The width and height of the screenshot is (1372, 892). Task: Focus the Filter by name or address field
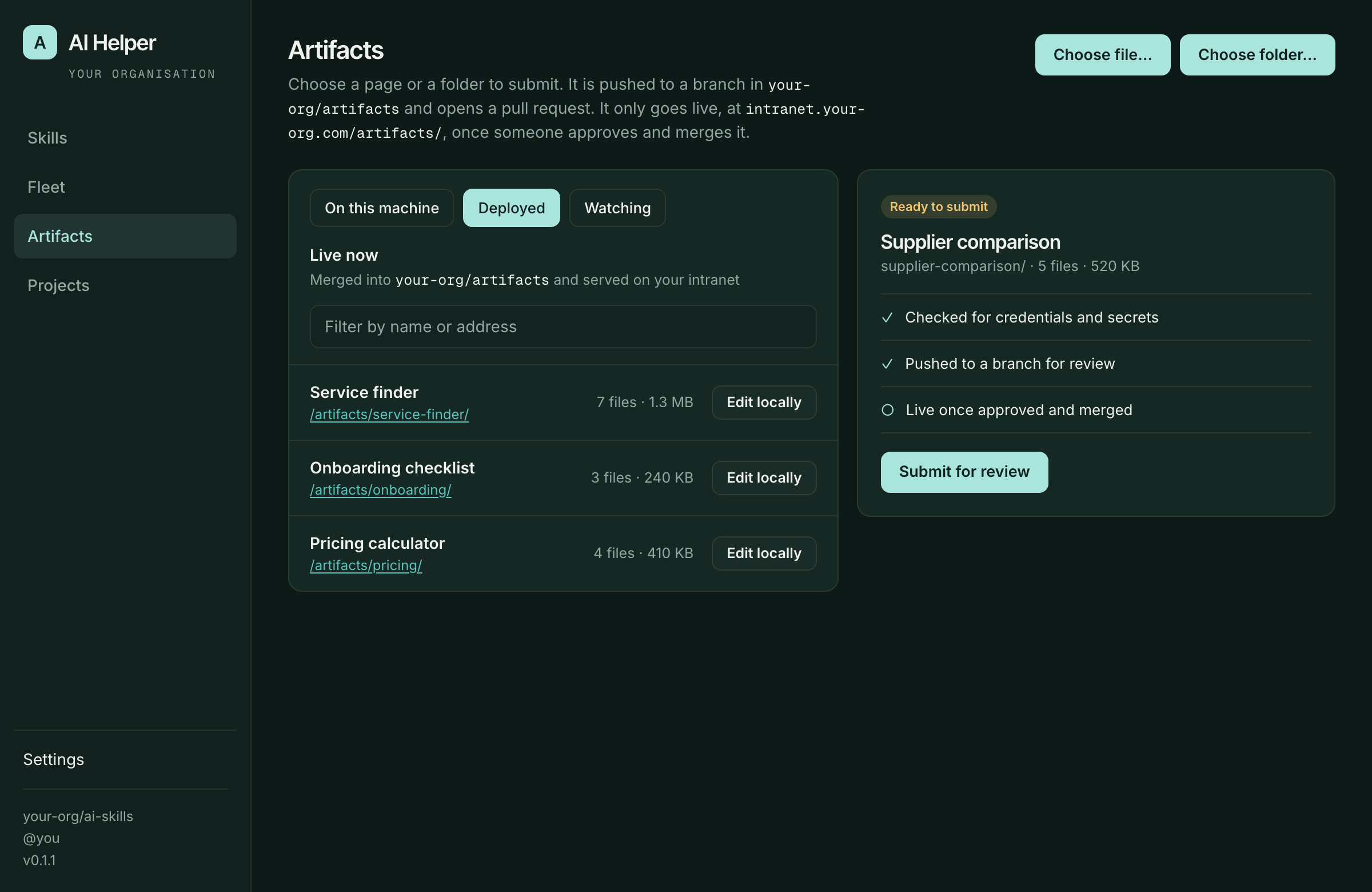pos(563,327)
